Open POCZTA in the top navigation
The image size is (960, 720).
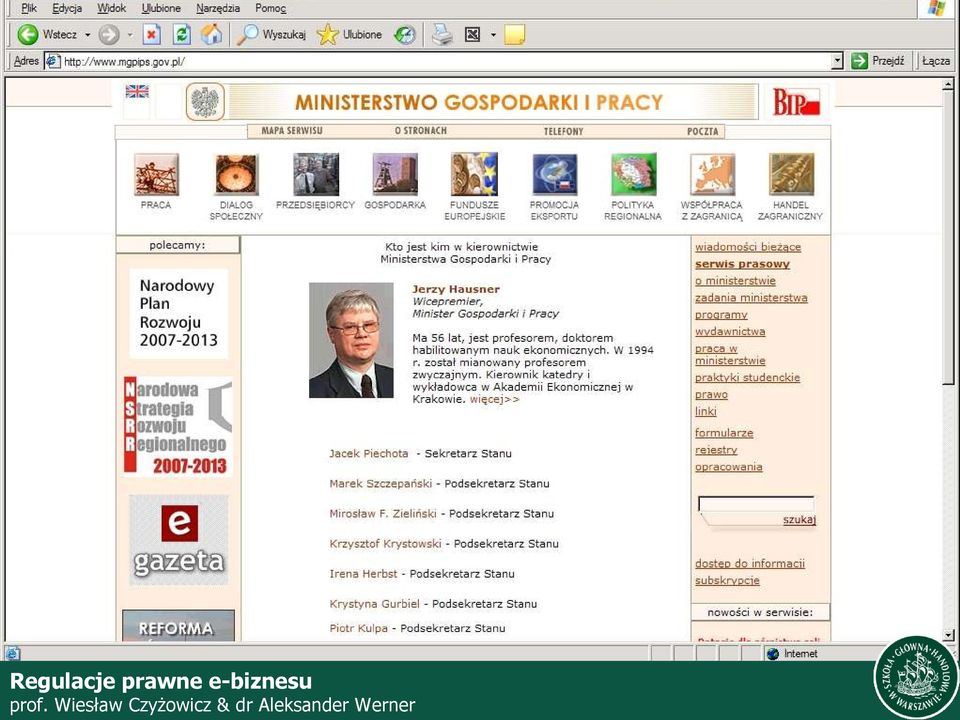pos(702,131)
